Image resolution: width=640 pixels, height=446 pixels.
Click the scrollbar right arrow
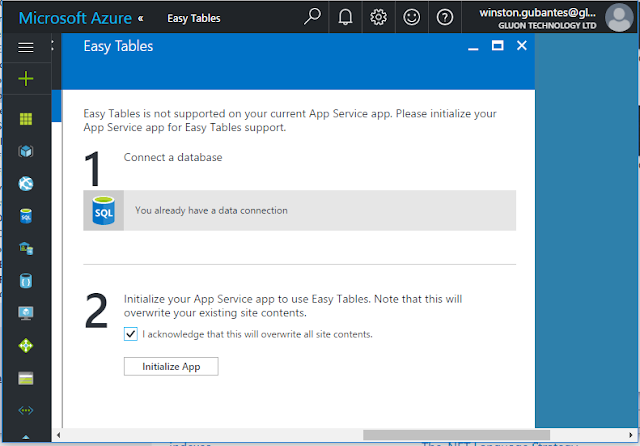tap(630, 435)
